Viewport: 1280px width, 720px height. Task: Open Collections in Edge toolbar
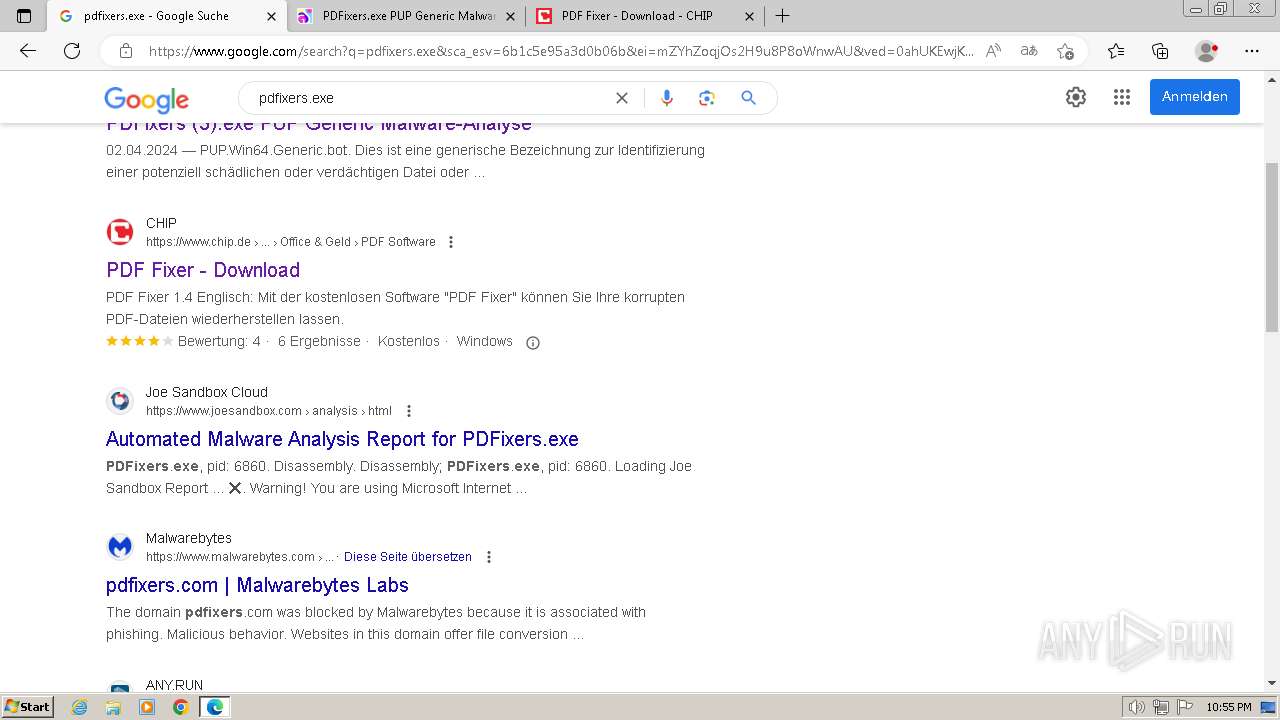[1160, 51]
